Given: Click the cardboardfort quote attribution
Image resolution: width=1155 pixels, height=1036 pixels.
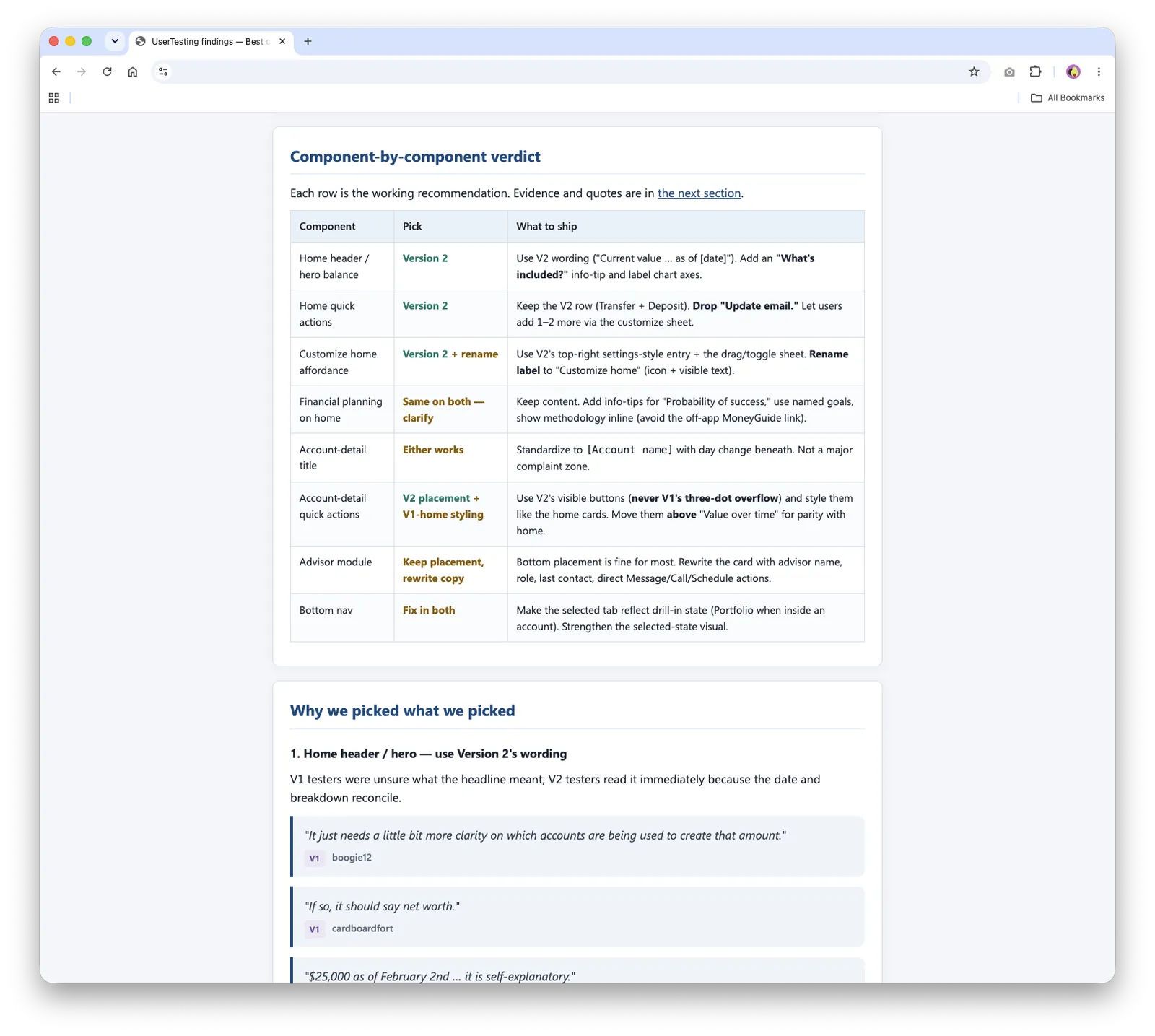Looking at the screenshot, I should 362,928.
